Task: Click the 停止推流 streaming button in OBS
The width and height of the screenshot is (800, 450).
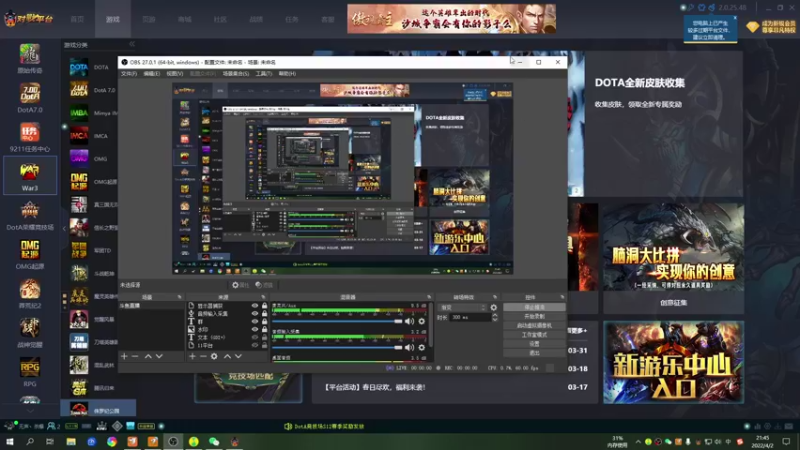Action: point(534,307)
